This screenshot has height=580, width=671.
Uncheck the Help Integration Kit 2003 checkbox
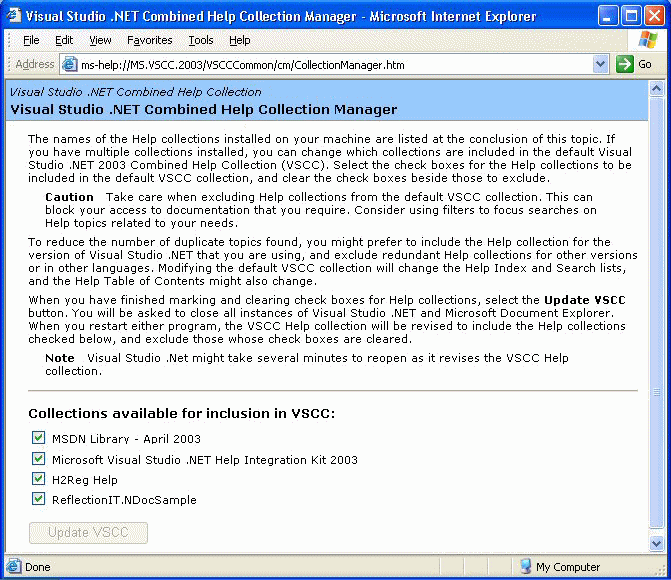pyautogui.click(x=38, y=458)
